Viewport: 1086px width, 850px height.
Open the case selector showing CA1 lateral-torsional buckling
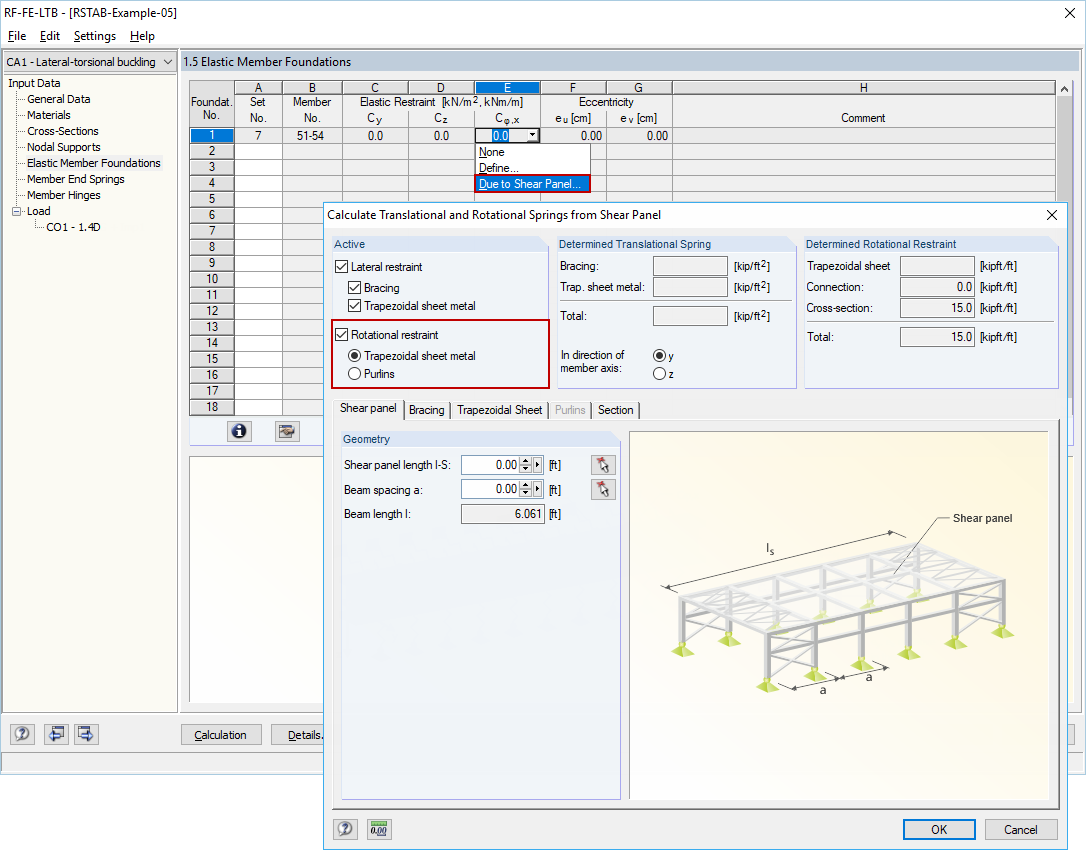tap(88, 61)
